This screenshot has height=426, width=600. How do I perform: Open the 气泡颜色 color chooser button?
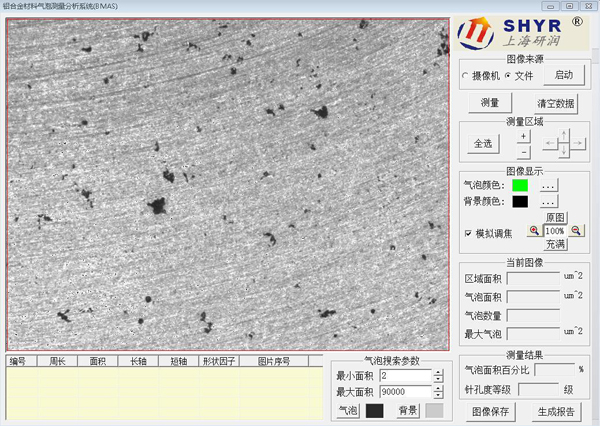coord(548,185)
